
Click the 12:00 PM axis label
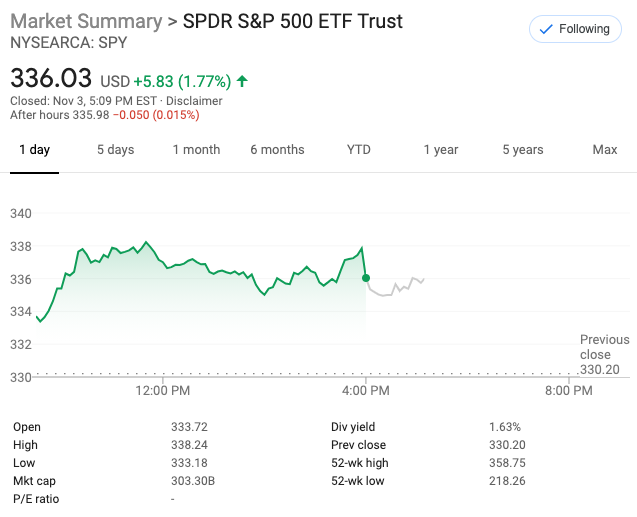click(162, 391)
